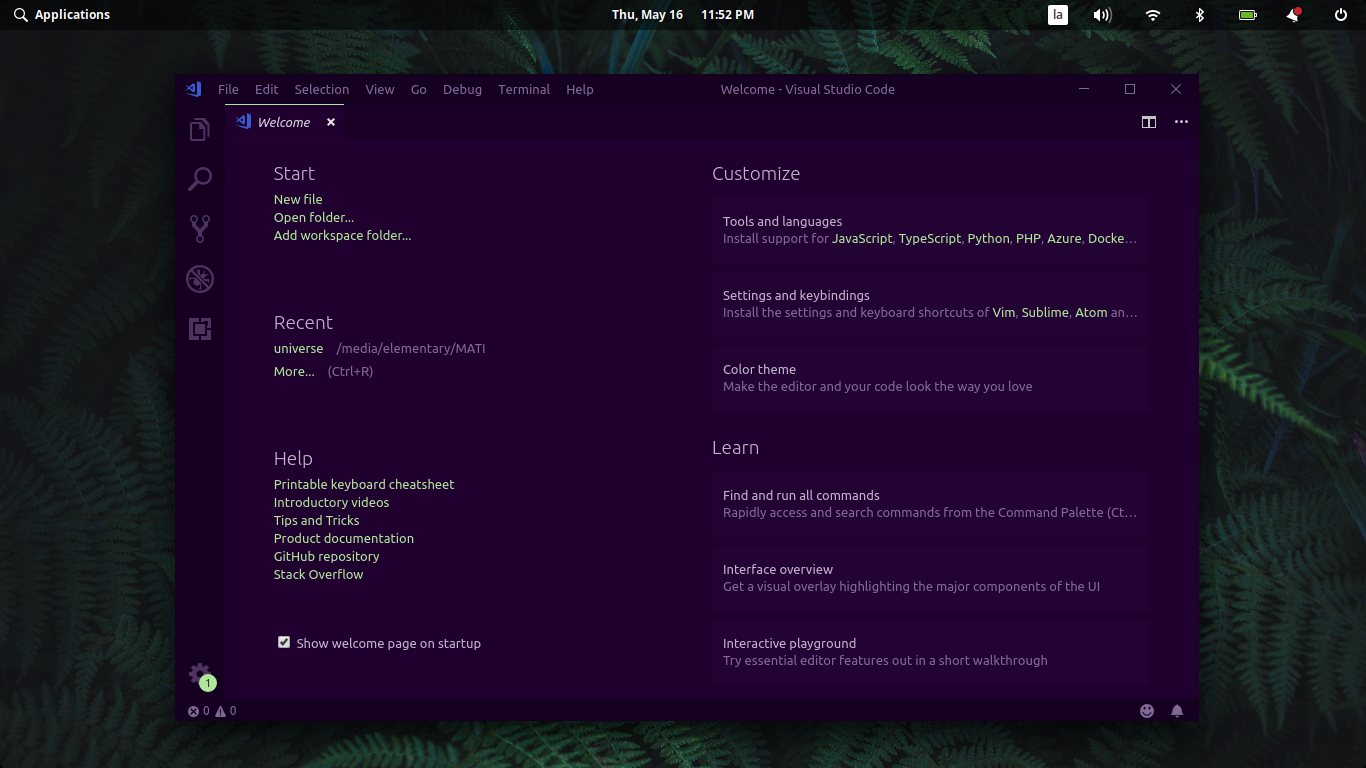
Task: Open Printable keyboard cheatsheet link
Action: [364, 484]
